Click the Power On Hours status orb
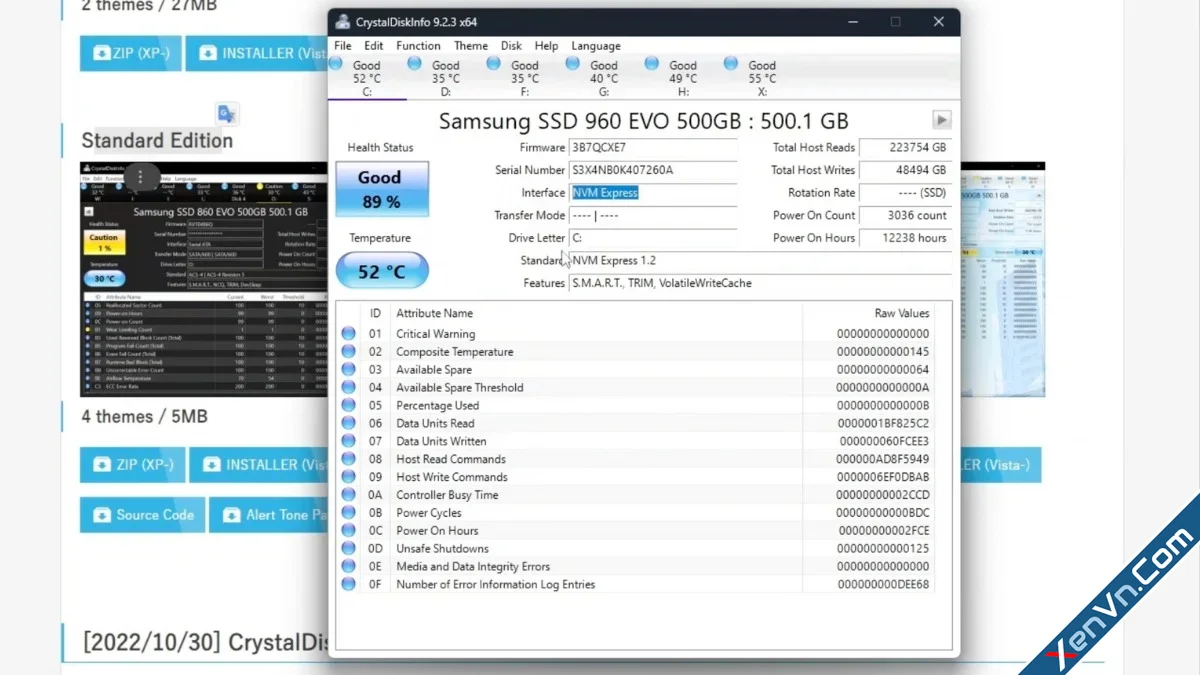This screenshot has height=675, width=1200. coord(348,531)
